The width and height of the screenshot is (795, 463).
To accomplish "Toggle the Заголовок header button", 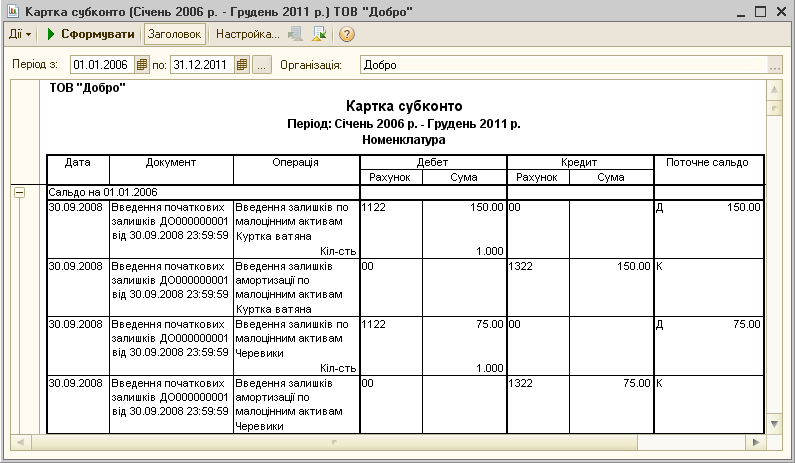I will [x=174, y=34].
